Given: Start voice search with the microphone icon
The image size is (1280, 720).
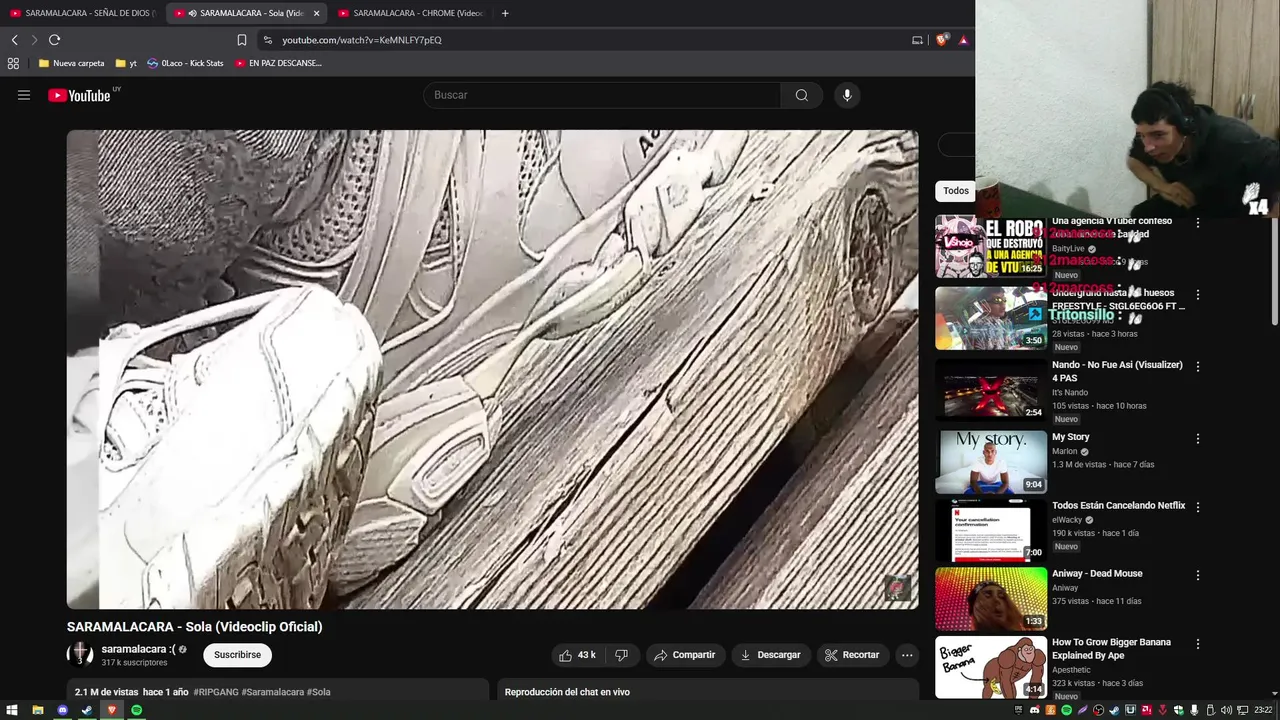Looking at the screenshot, I should [x=847, y=95].
